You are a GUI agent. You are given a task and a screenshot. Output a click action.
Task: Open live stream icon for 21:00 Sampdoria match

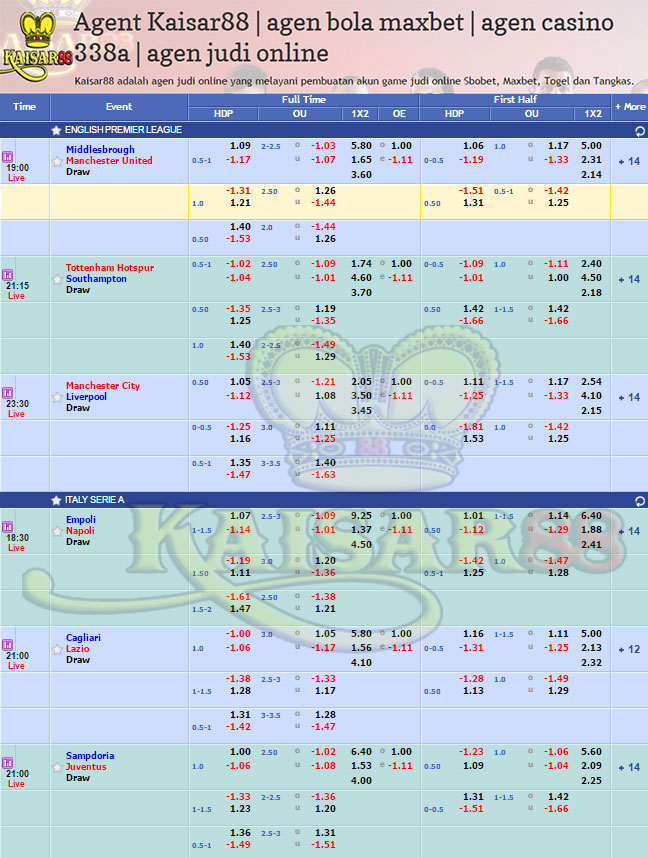pos(8,763)
